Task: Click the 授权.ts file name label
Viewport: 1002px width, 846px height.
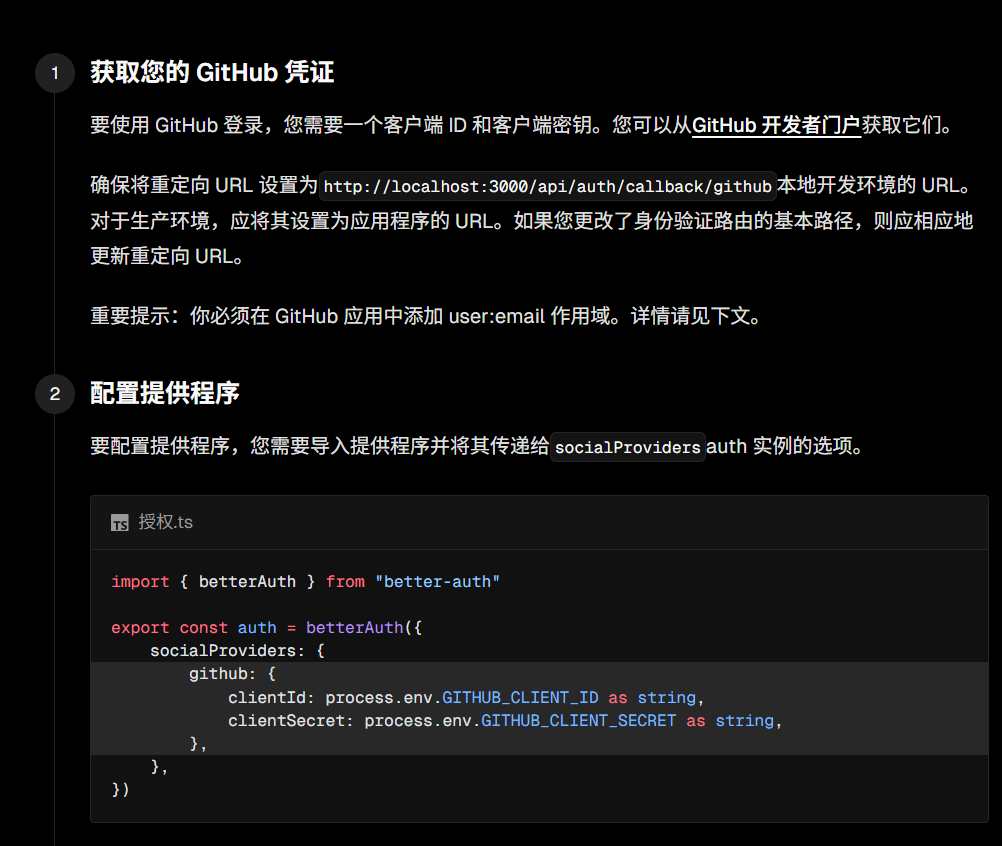Action: (x=166, y=522)
